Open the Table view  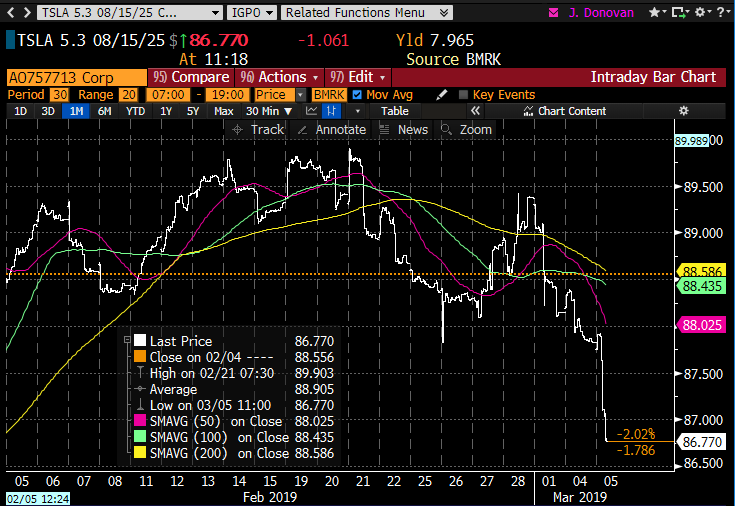click(x=395, y=111)
